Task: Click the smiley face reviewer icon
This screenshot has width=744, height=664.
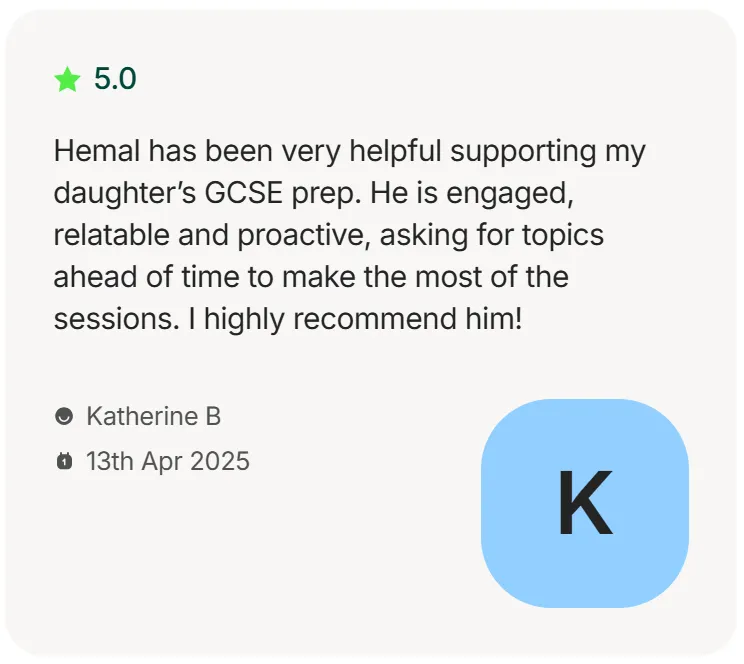Action: [x=64, y=416]
